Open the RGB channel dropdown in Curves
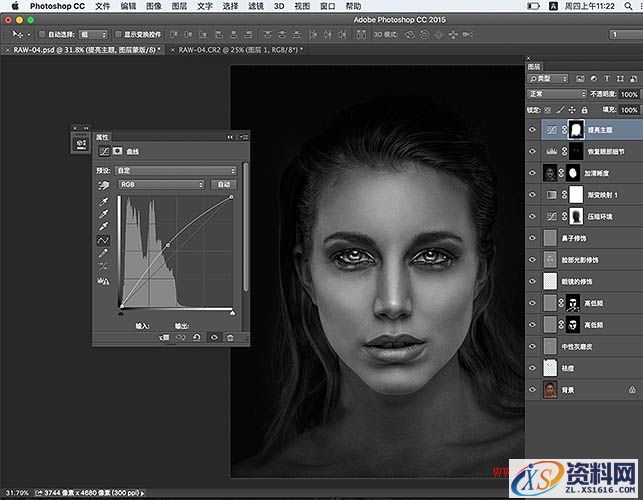Viewport: 643px width, 500px height. pyautogui.click(x=161, y=185)
